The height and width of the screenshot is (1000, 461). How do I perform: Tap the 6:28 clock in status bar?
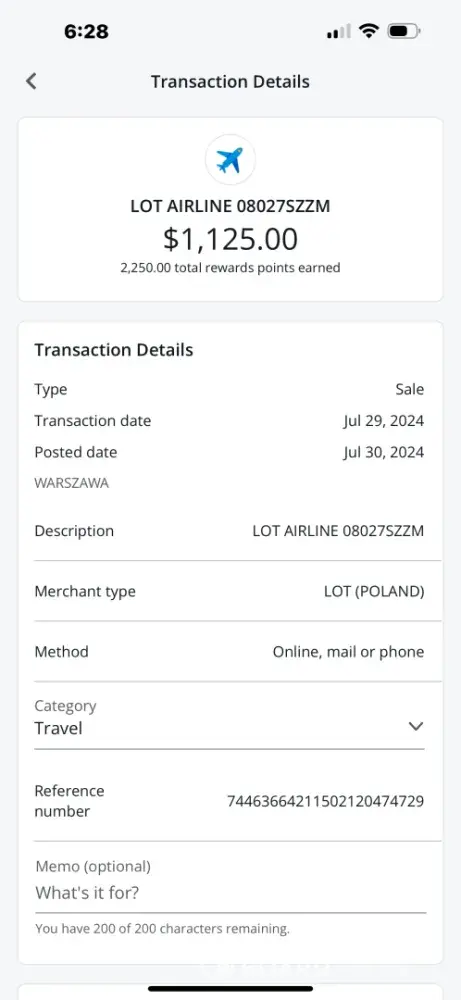point(86,31)
